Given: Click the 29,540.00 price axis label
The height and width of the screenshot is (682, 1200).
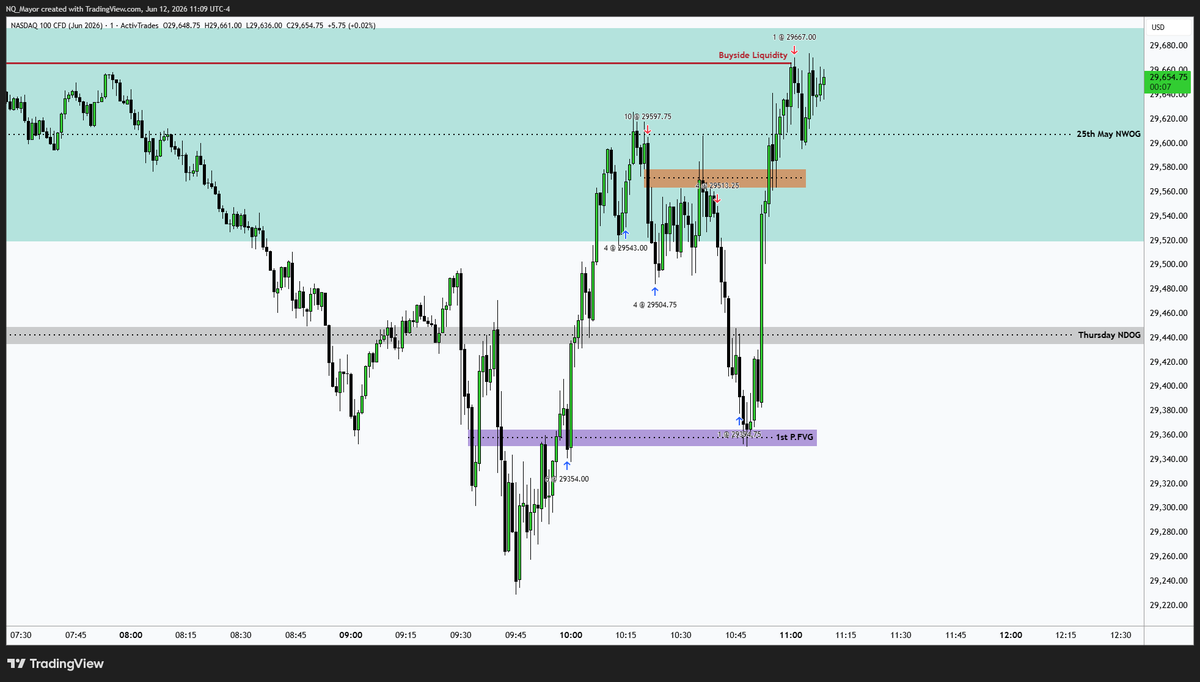Looking at the screenshot, I should pos(1168,216).
